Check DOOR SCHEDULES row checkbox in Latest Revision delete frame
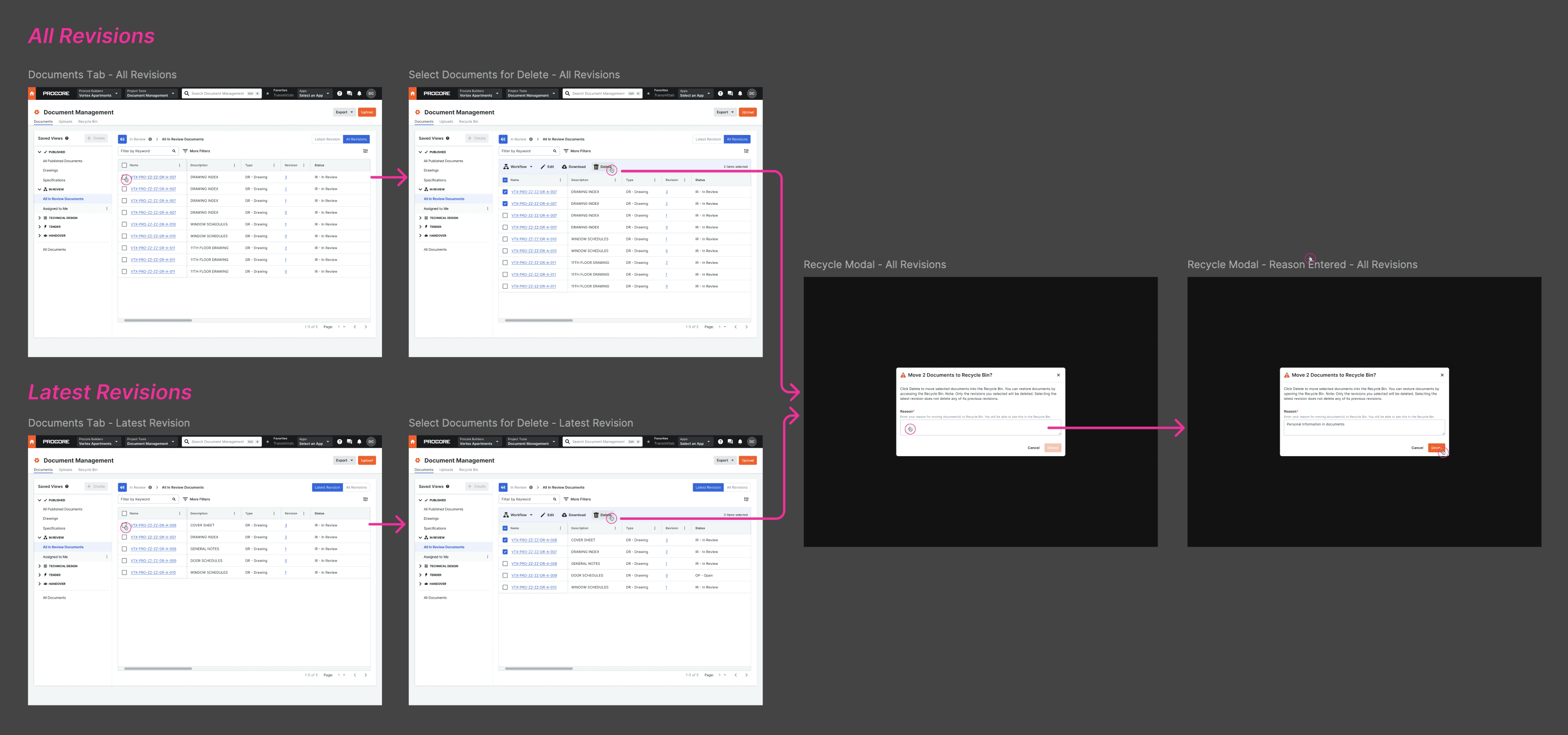 (x=505, y=576)
